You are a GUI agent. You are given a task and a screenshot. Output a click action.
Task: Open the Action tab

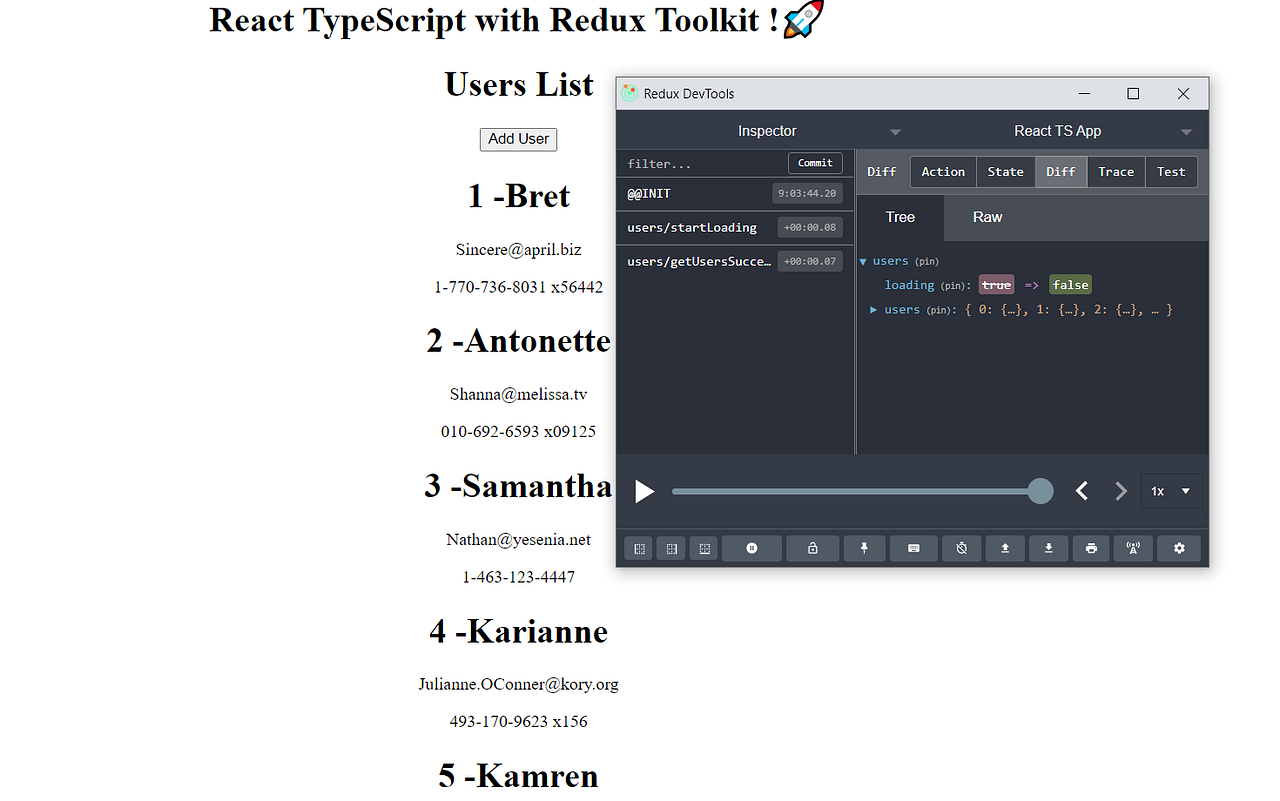(x=942, y=171)
